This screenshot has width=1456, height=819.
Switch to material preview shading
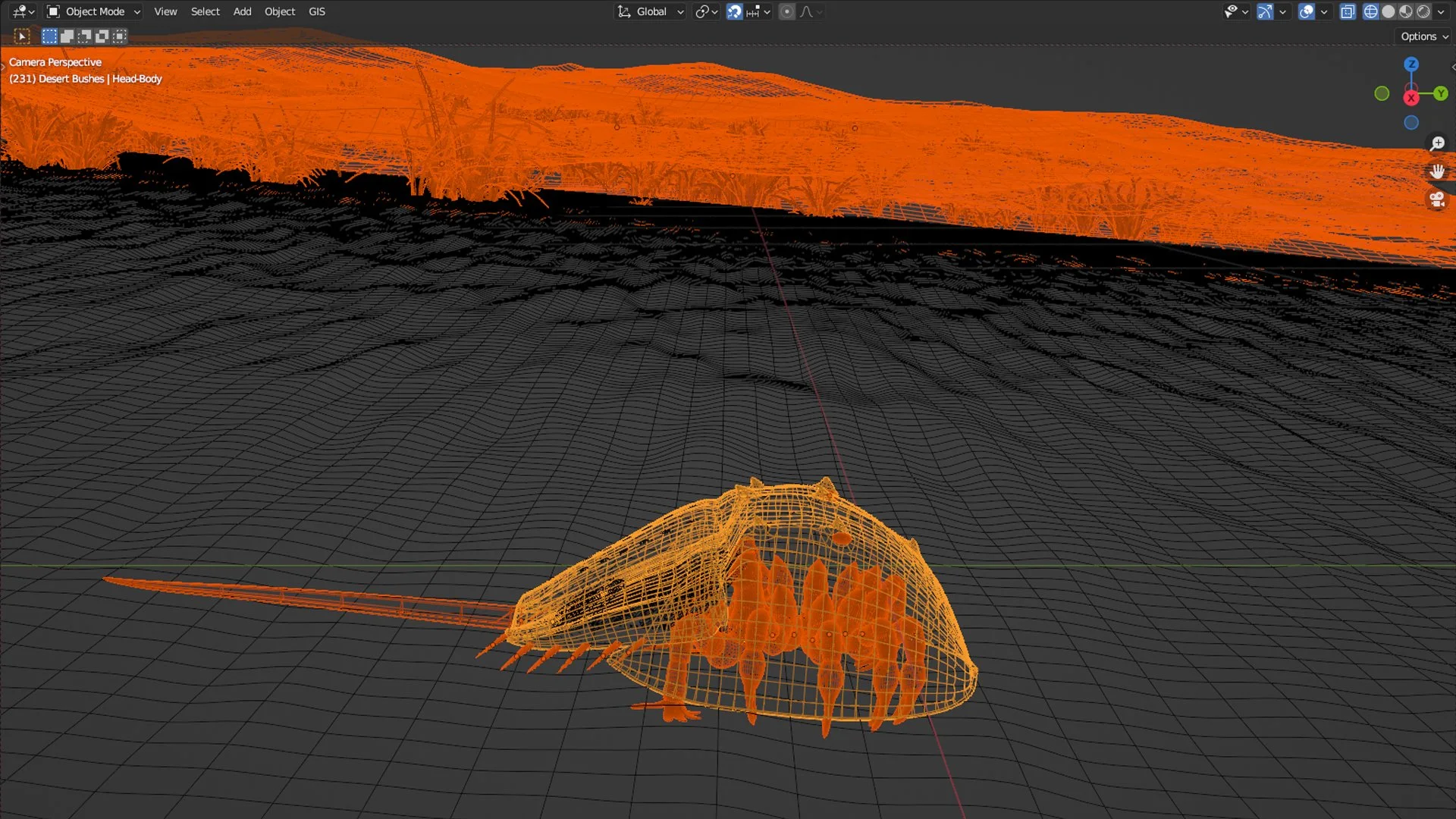pyautogui.click(x=1406, y=11)
